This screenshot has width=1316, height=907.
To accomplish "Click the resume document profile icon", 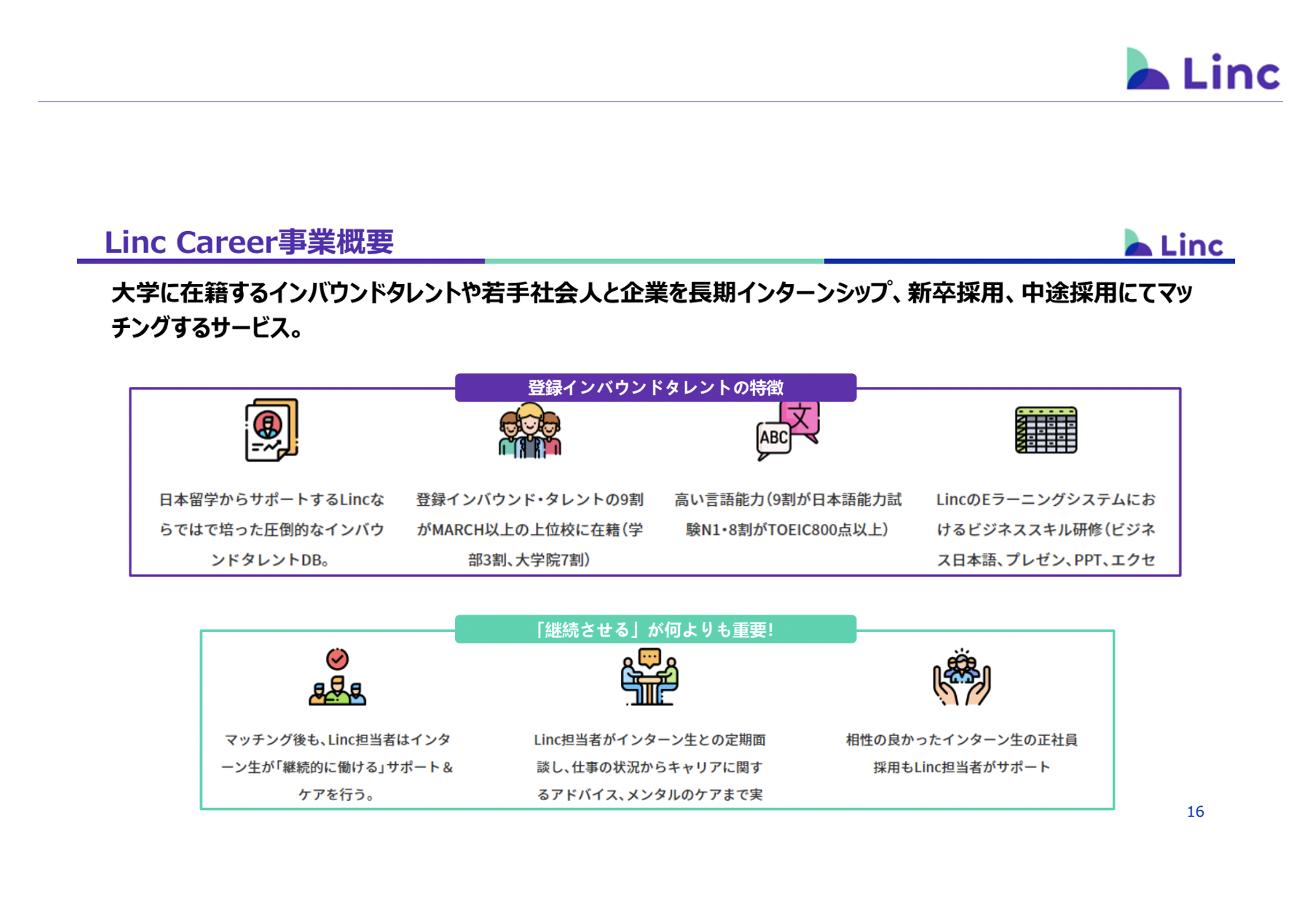I will click(271, 430).
